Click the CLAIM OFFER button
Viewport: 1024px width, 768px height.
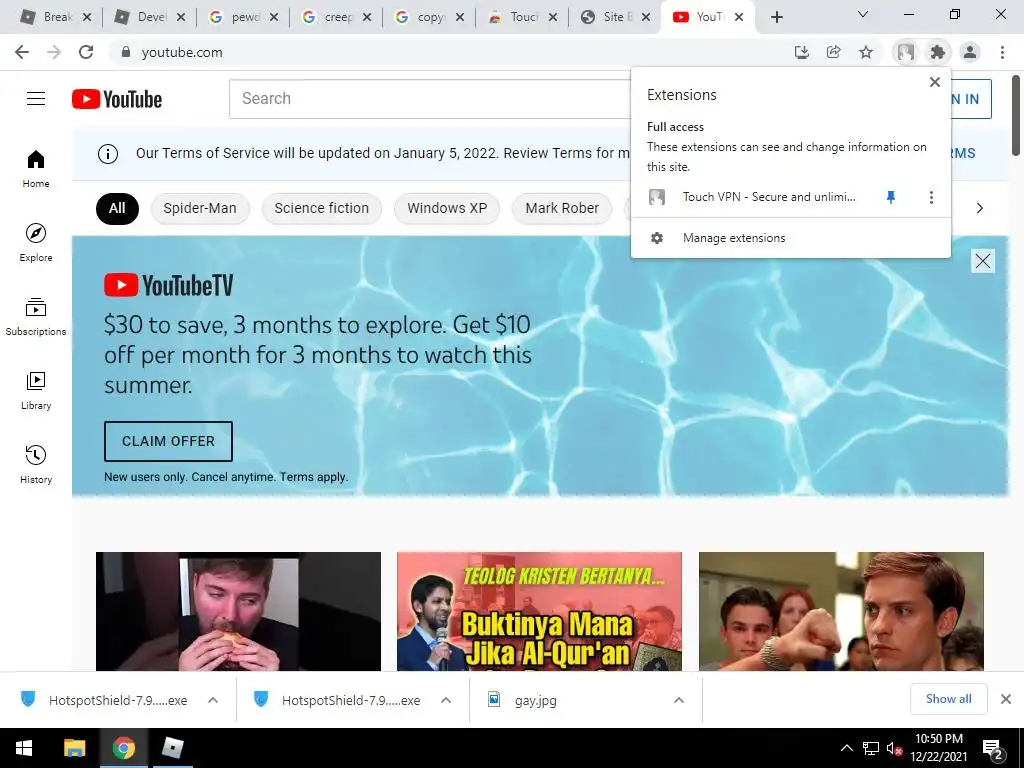168,441
